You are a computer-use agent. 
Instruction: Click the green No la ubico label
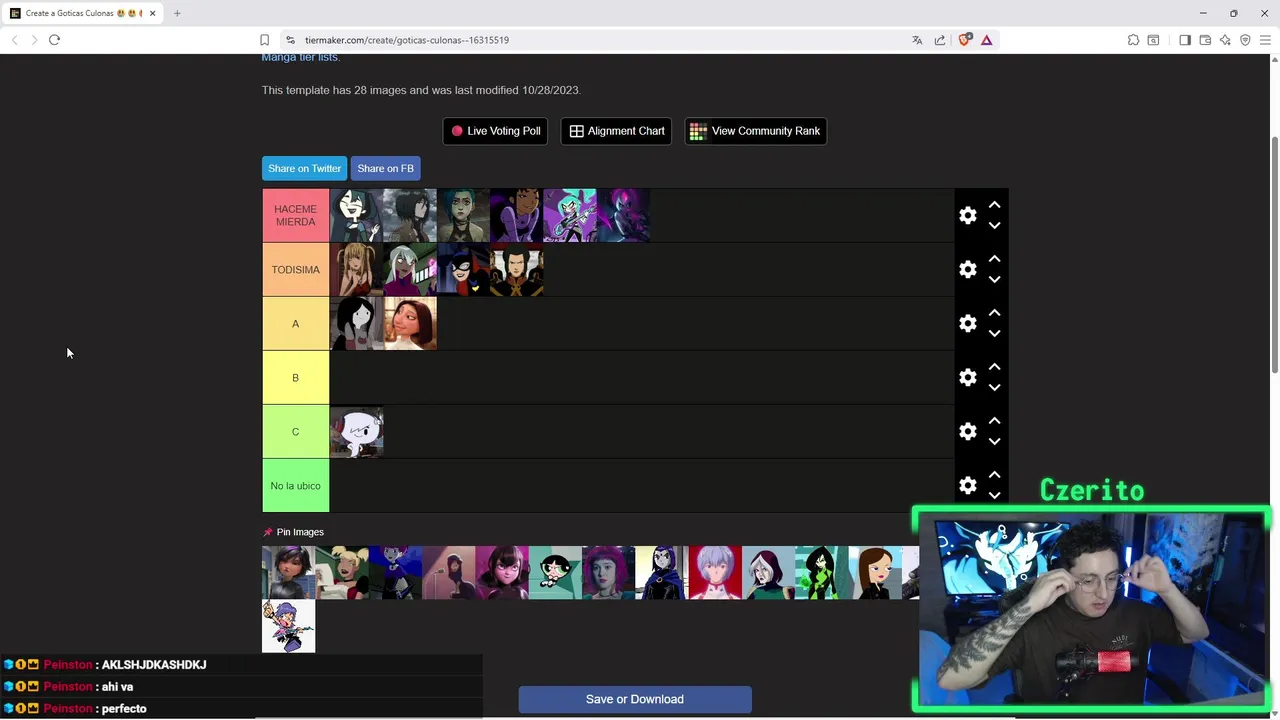point(296,485)
